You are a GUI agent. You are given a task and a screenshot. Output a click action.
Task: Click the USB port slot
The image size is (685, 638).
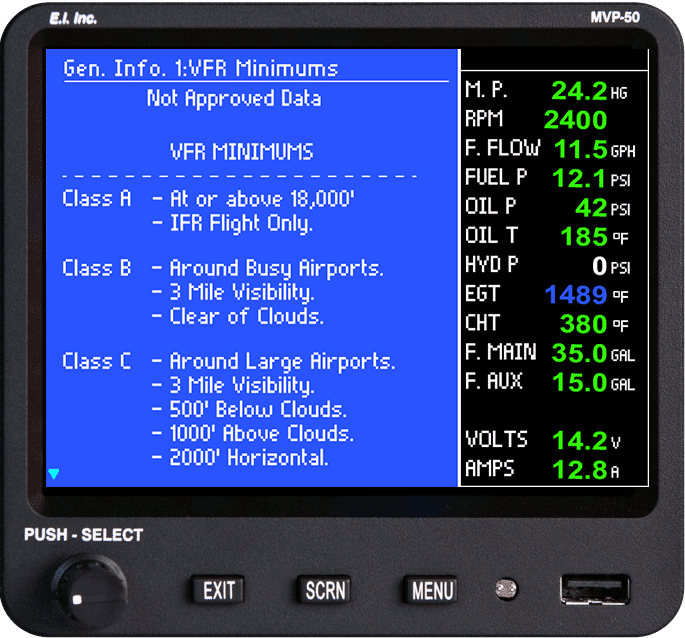(595, 590)
